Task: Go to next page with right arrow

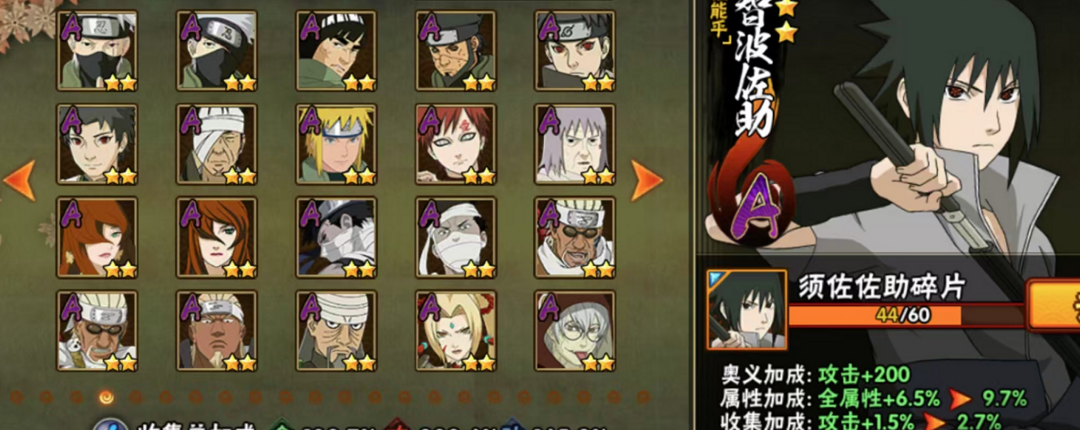Action: pyautogui.click(x=646, y=181)
